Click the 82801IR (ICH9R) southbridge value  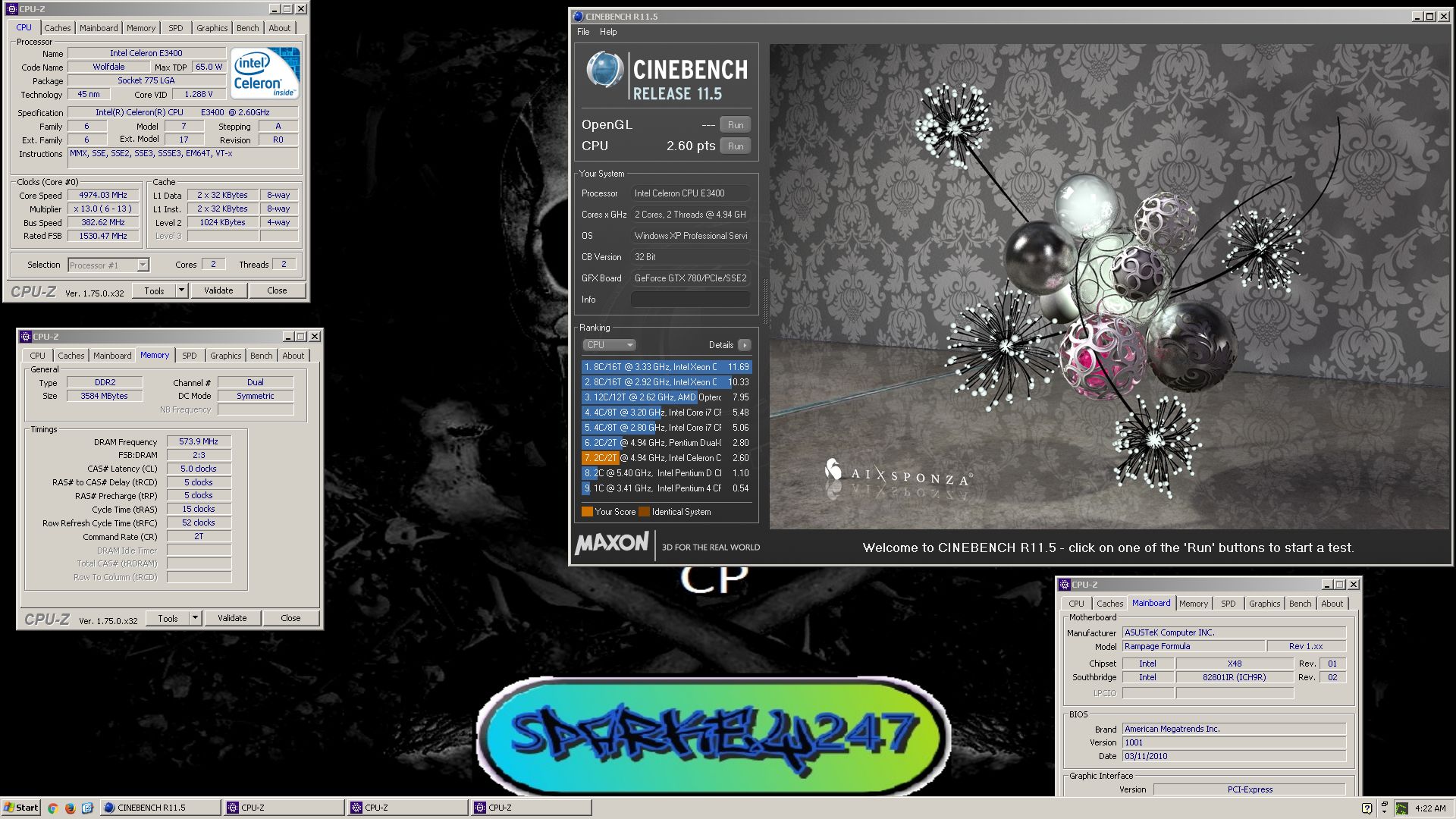pos(1234,678)
